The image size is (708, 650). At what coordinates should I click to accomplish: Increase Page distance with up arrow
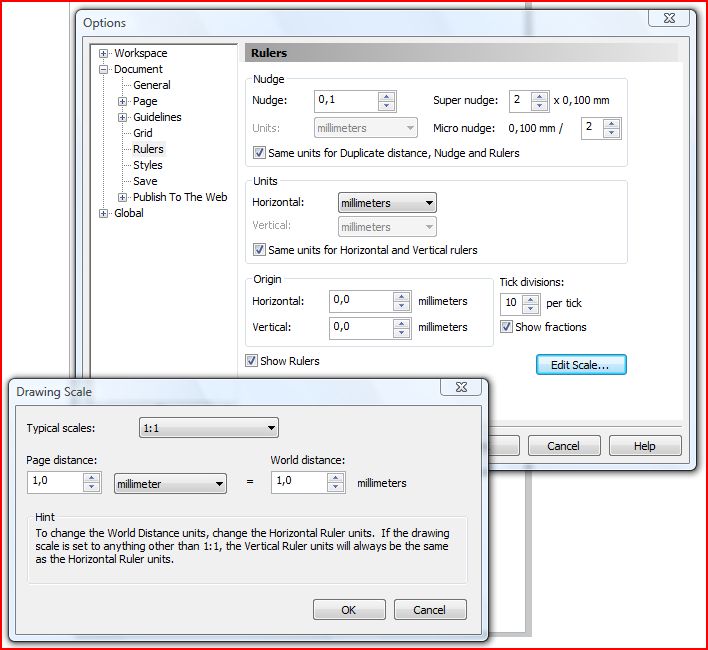tap(92, 478)
